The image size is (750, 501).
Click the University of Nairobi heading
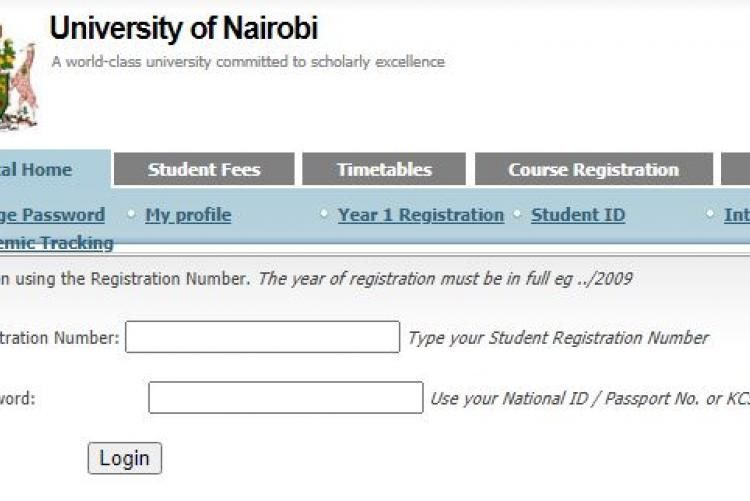184,27
